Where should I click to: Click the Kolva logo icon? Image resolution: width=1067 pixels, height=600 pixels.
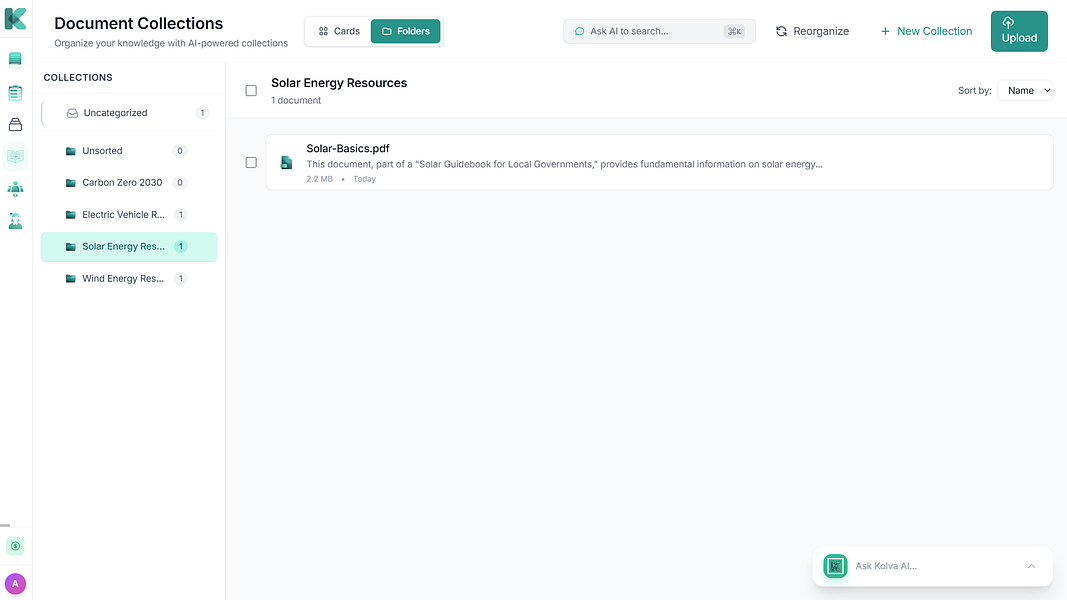pos(15,19)
